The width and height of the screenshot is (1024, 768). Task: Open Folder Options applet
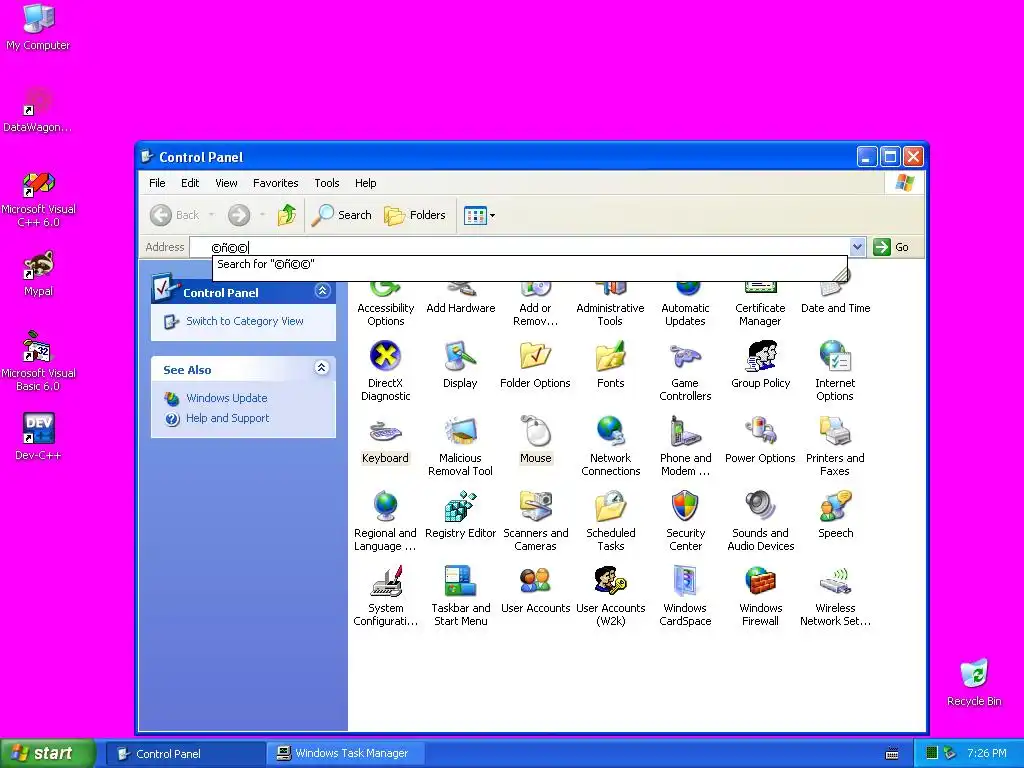pyautogui.click(x=536, y=364)
